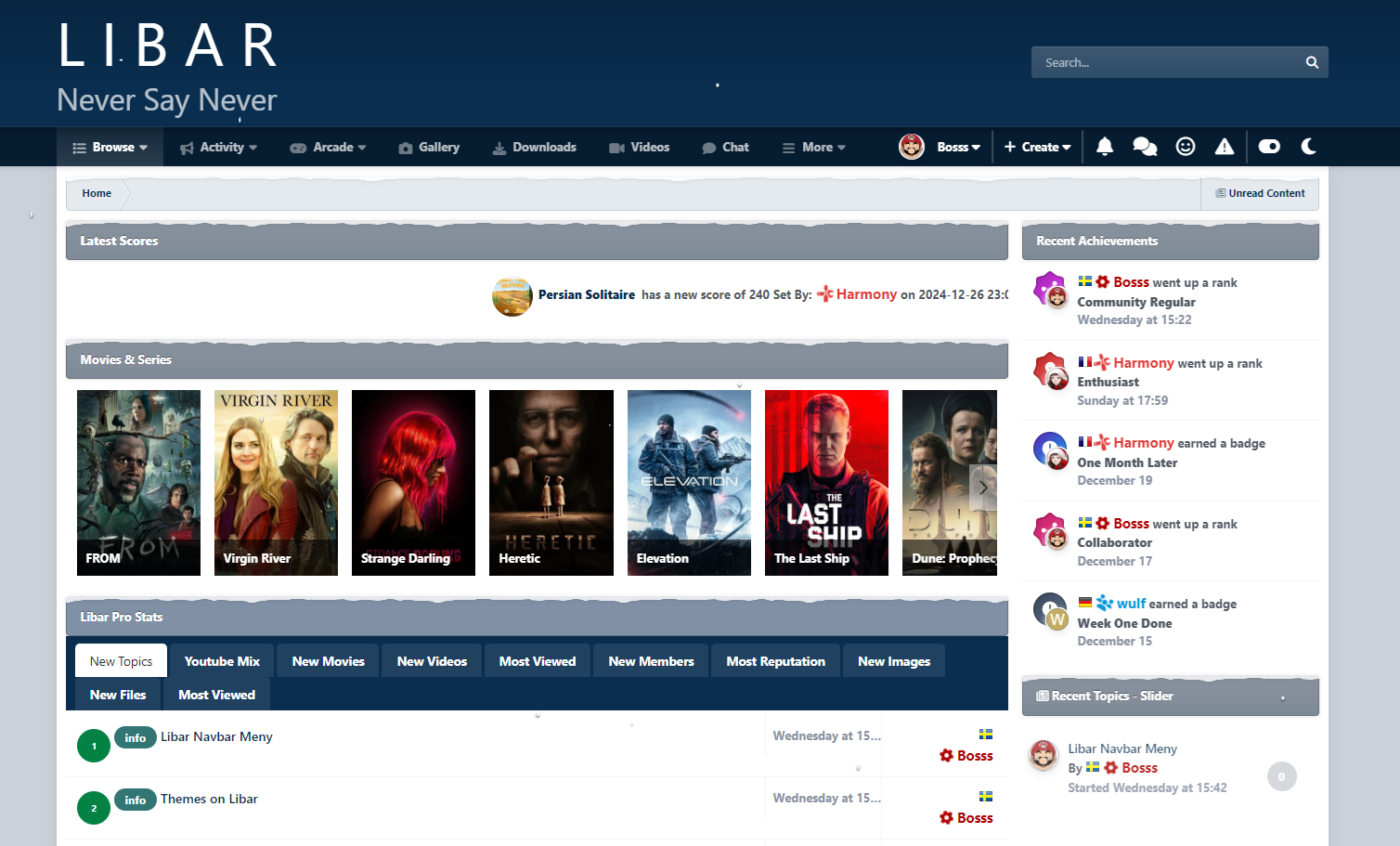Viewport: 1400px width, 846px height.
Task: Click One Month Later badge icon
Action: point(1049,449)
